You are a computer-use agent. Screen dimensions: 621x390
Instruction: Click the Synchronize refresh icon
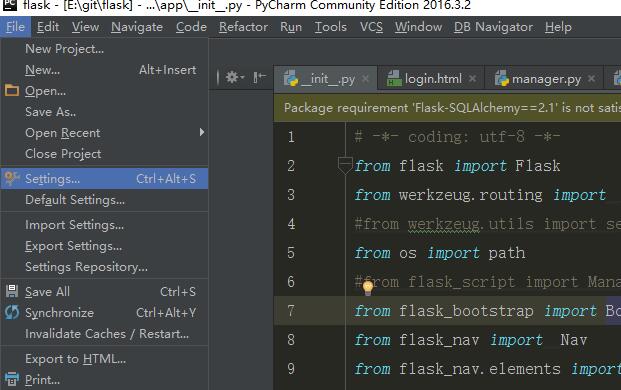tap(12, 312)
